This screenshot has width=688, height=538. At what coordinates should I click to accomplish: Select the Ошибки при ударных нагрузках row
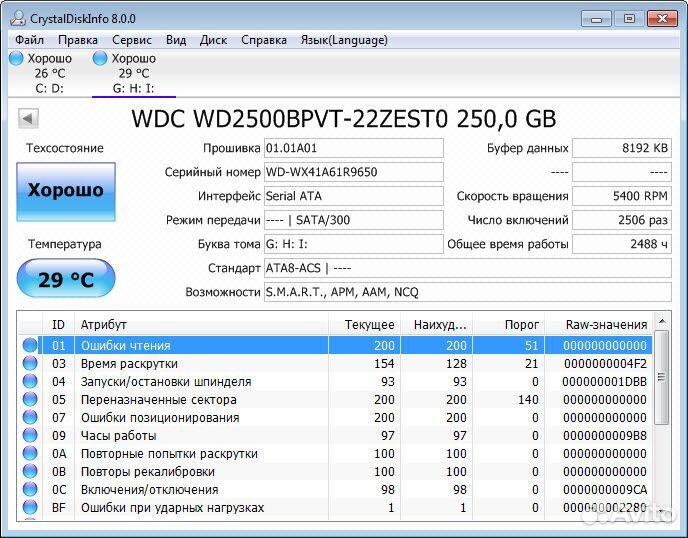[336, 507]
